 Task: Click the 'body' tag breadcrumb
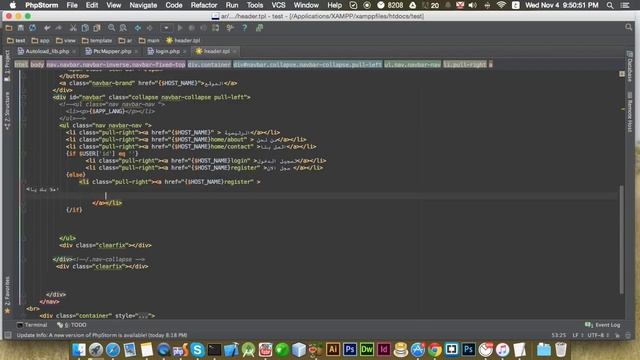(37, 64)
